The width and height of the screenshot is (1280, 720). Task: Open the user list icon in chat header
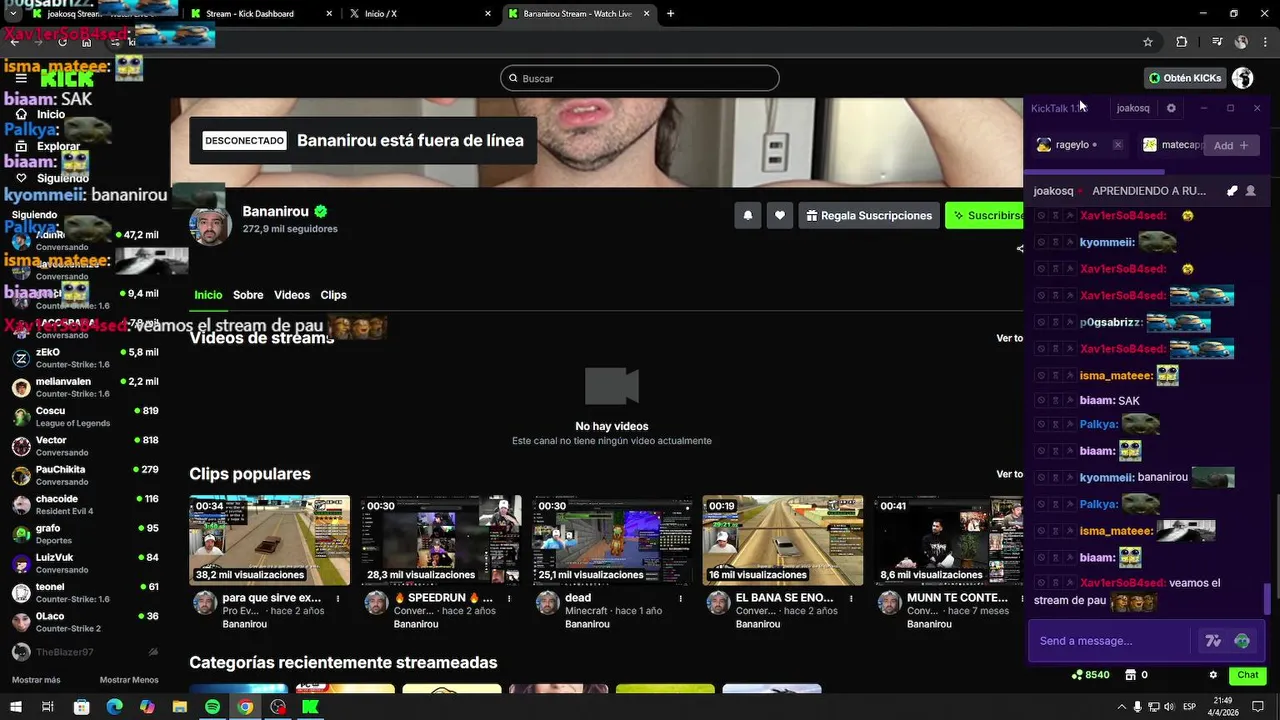coord(1250,191)
